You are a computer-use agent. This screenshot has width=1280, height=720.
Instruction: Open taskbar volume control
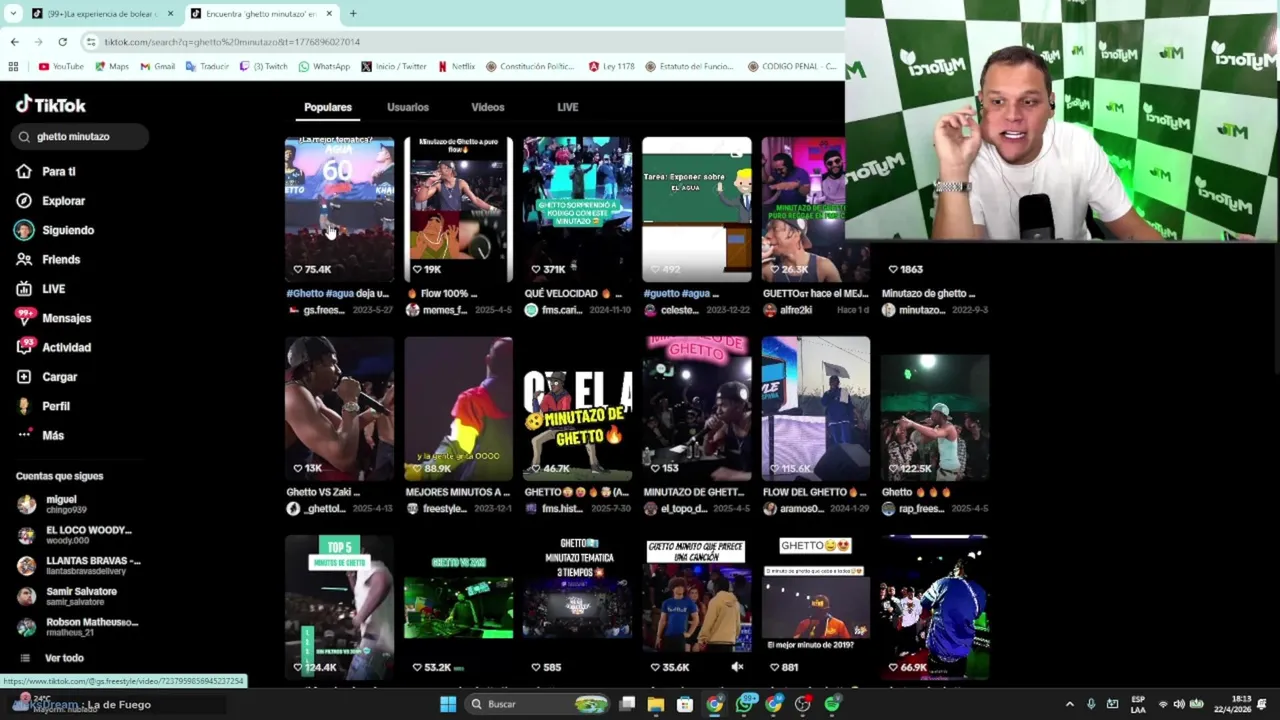click(1178, 704)
